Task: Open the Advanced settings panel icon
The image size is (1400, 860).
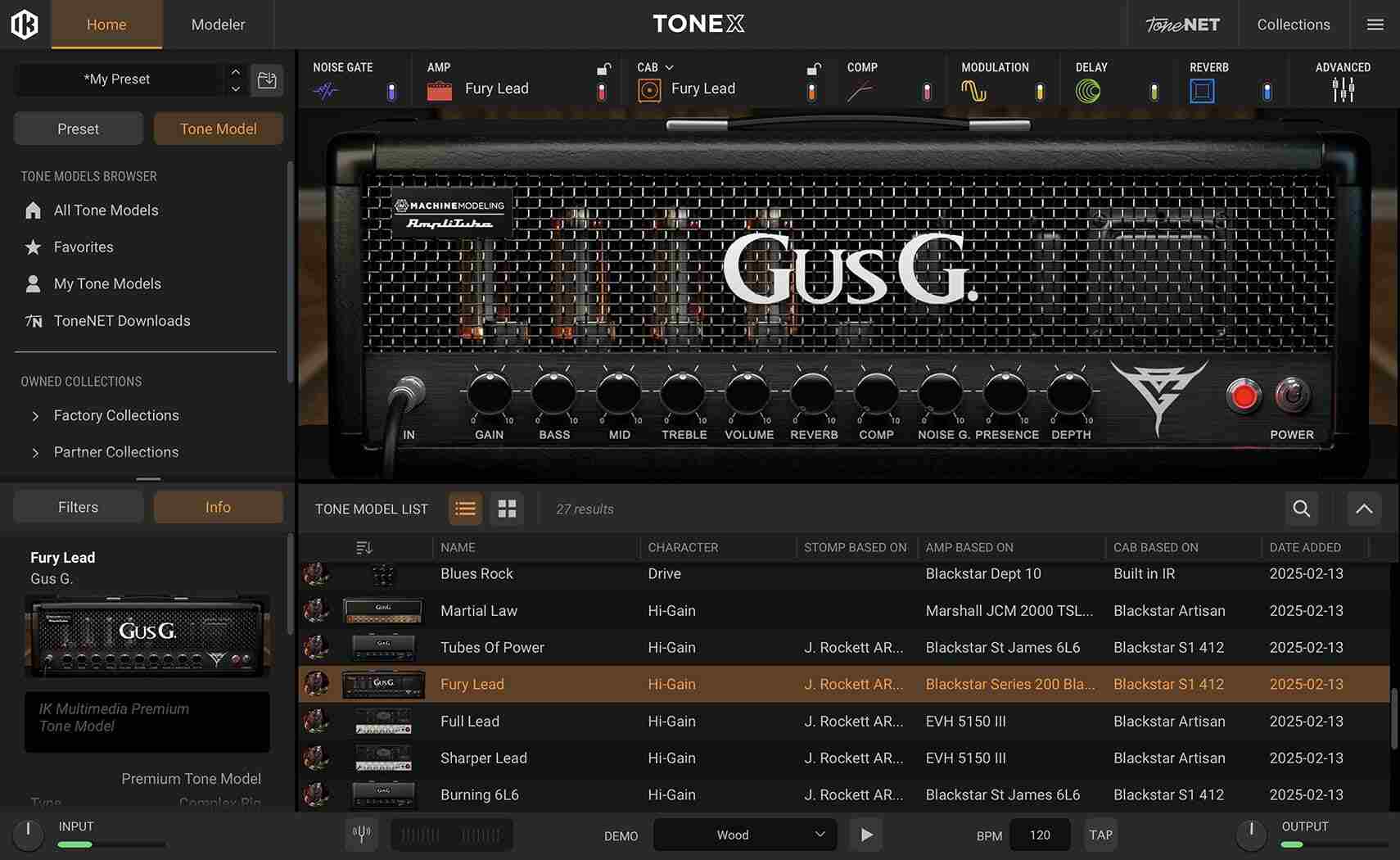Action: click(x=1342, y=90)
